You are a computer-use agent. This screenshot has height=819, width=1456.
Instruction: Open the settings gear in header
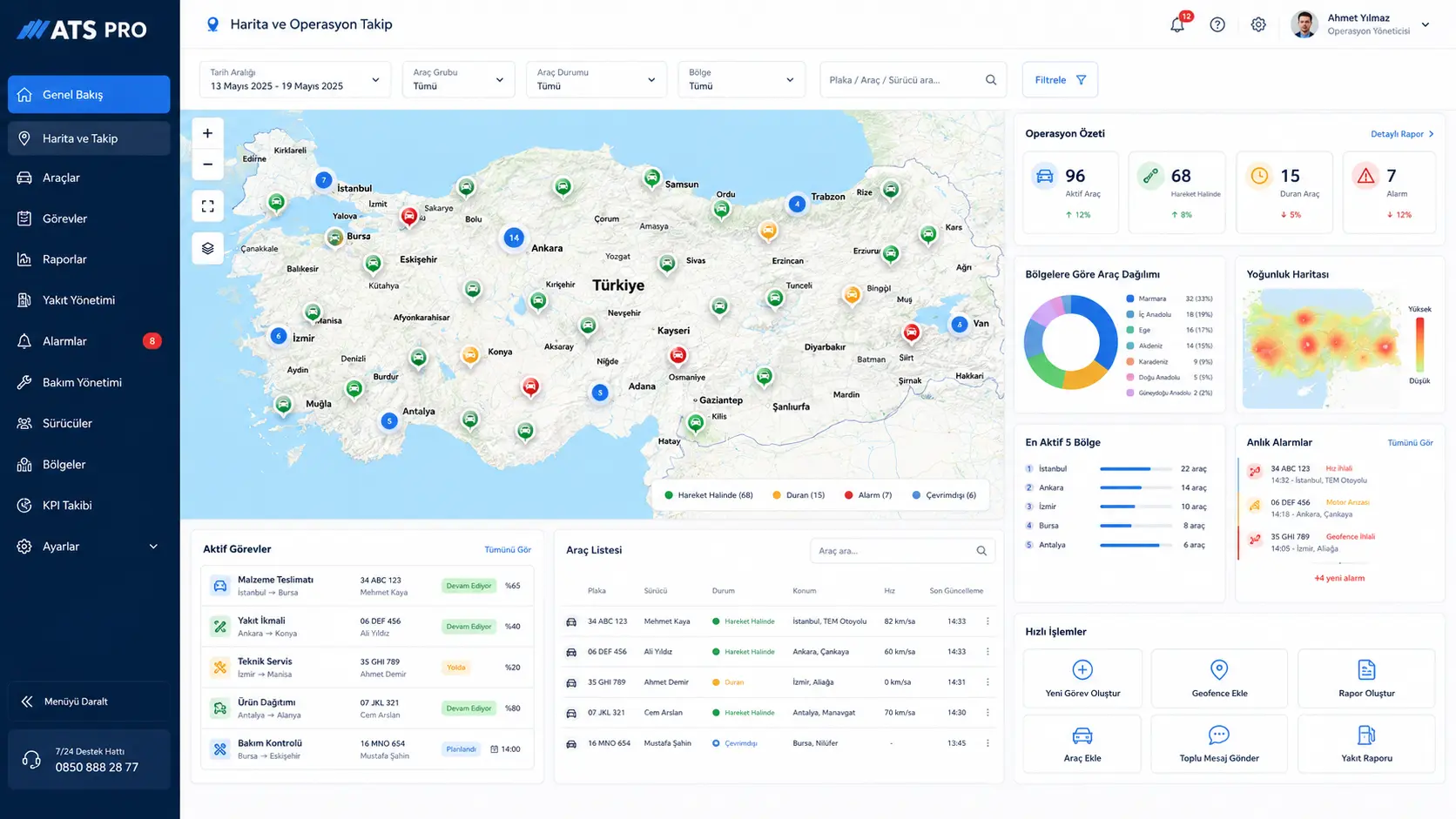[x=1258, y=24]
